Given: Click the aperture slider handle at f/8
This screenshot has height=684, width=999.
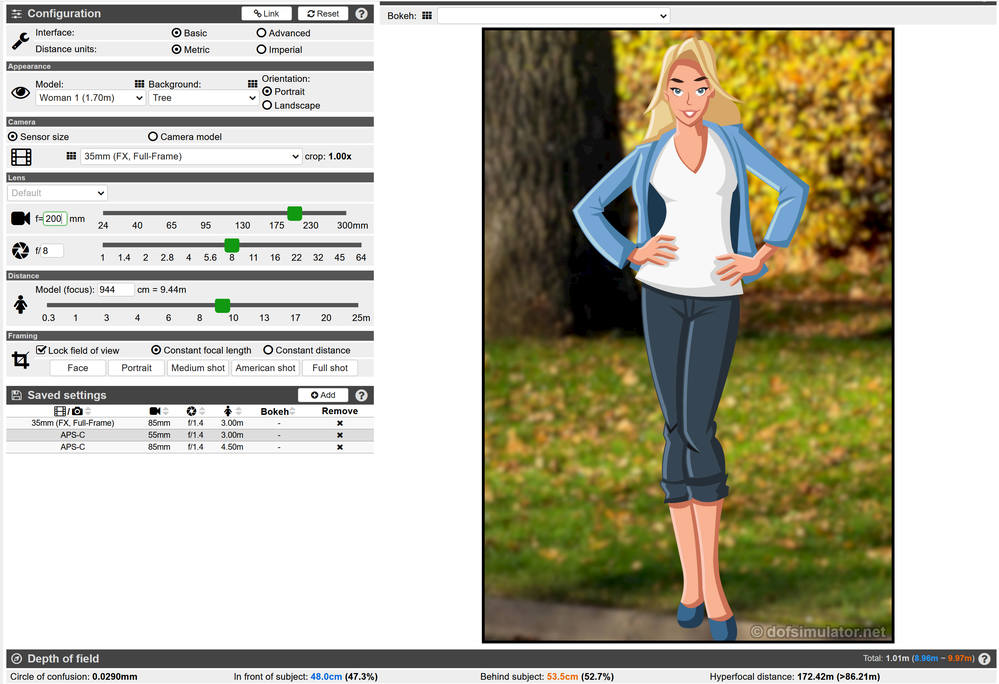Looking at the screenshot, I should click(232, 245).
